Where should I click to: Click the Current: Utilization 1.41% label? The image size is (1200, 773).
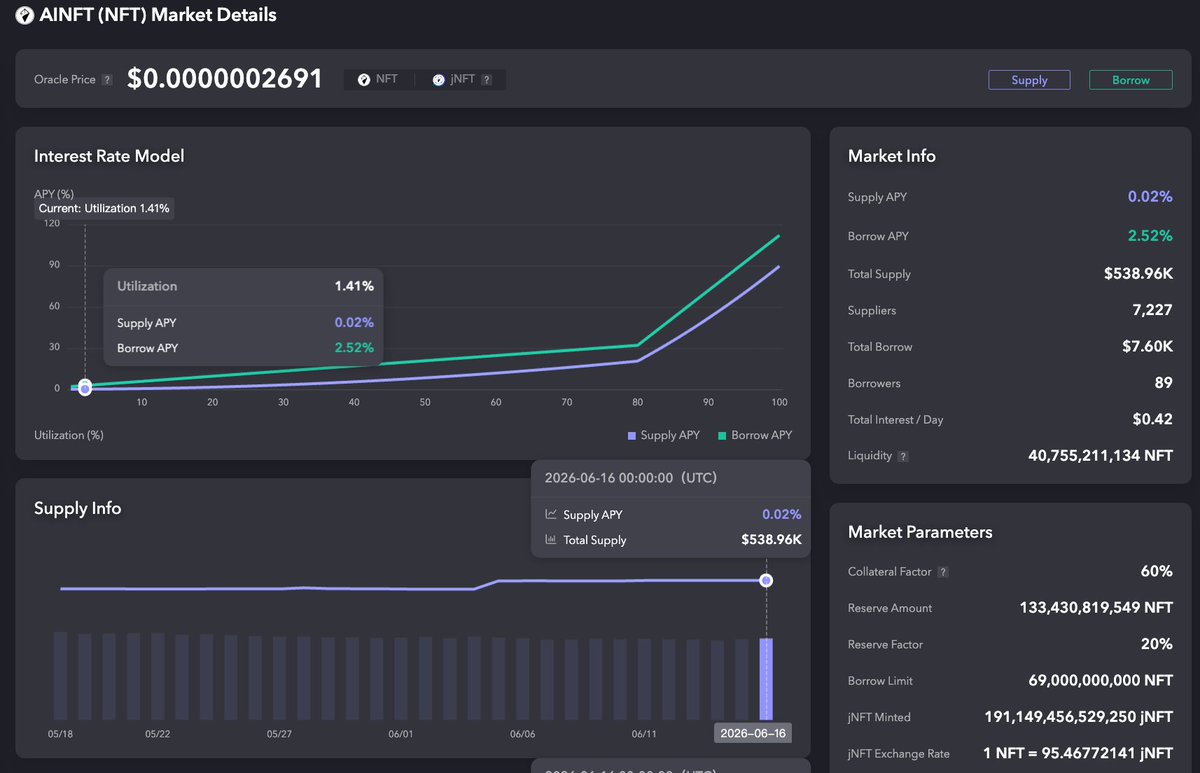tap(104, 208)
